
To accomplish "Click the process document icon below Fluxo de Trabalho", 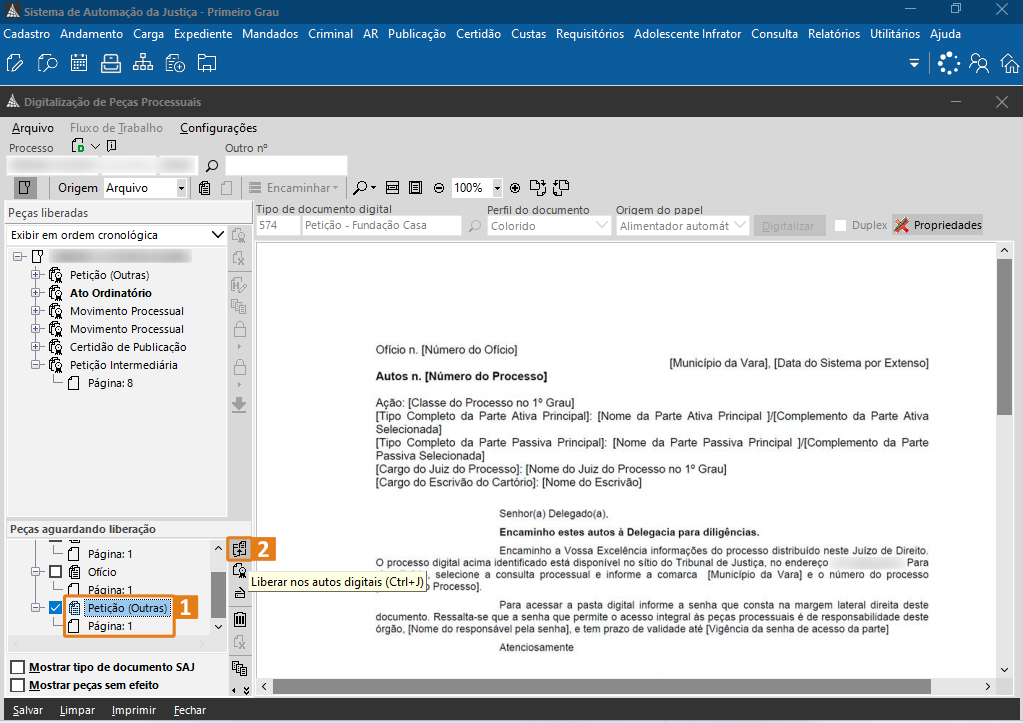I will (x=78, y=146).
